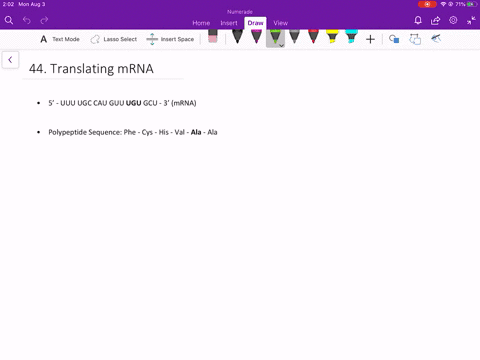The height and width of the screenshot is (360, 480).
Task: Select the green pen
Action: coord(275,37)
